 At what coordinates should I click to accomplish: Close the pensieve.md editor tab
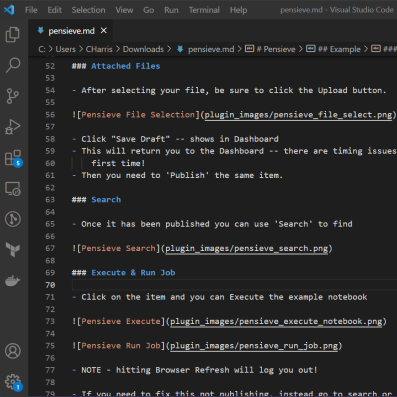click(x=104, y=31)
